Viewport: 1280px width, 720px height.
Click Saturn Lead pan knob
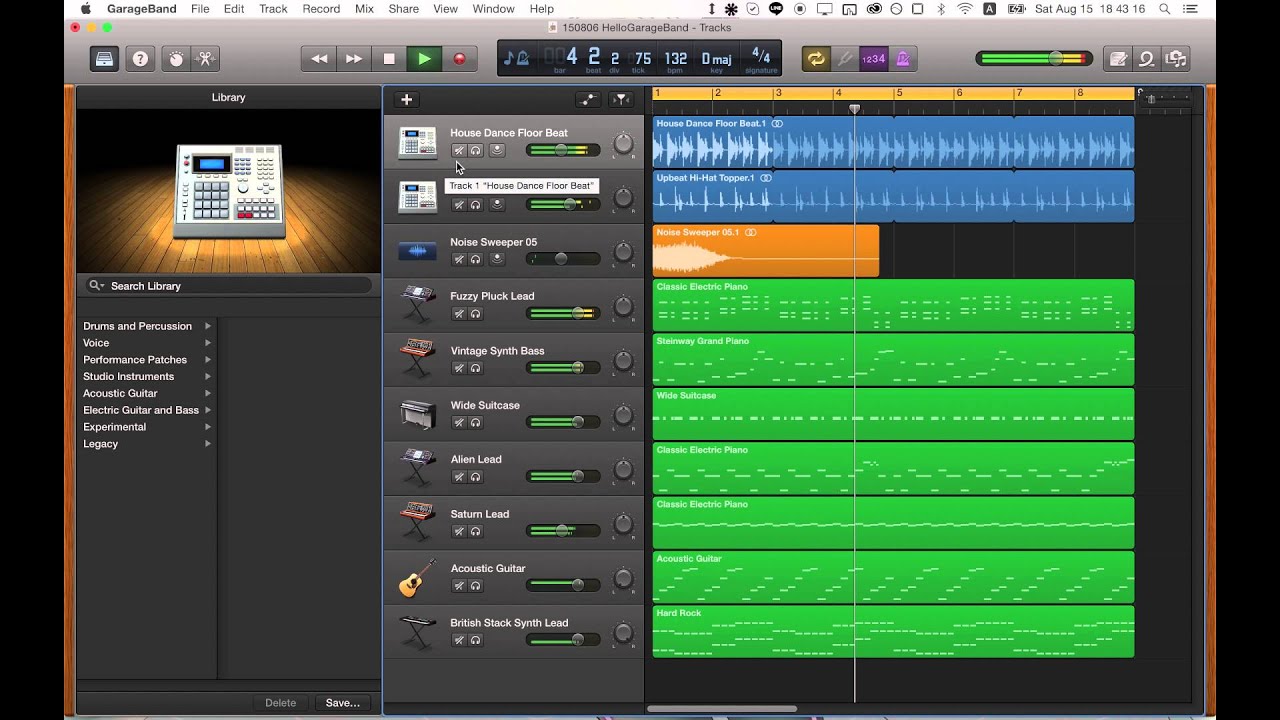[x=623, y=524]
